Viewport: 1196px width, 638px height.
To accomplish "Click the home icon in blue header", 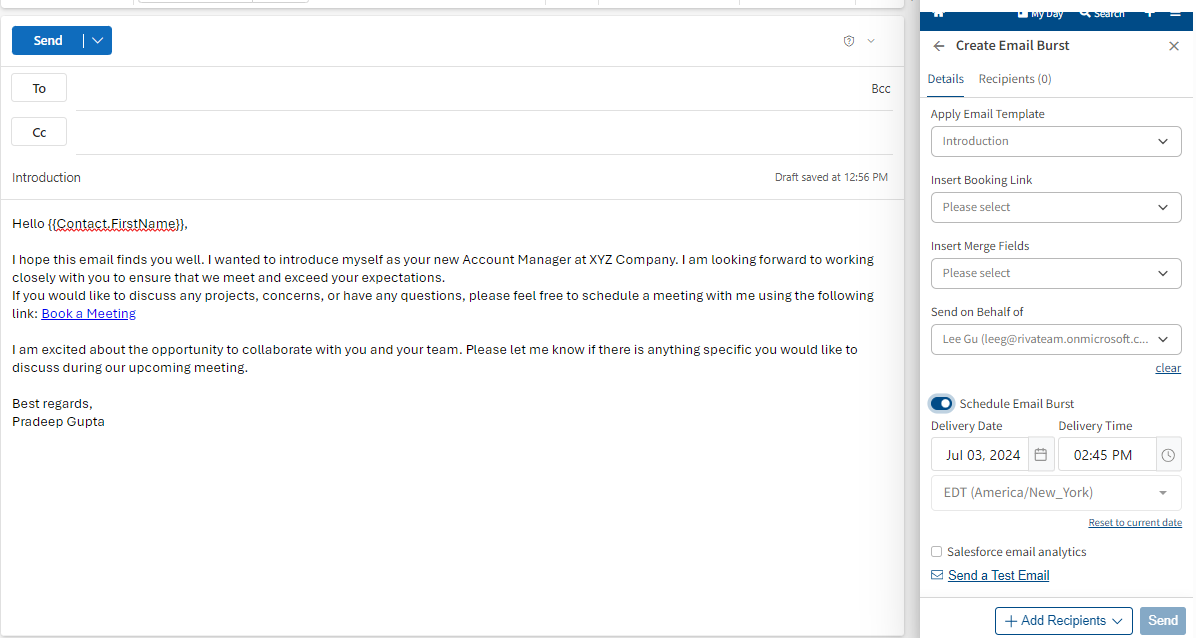I will click(x=937, y=12).
